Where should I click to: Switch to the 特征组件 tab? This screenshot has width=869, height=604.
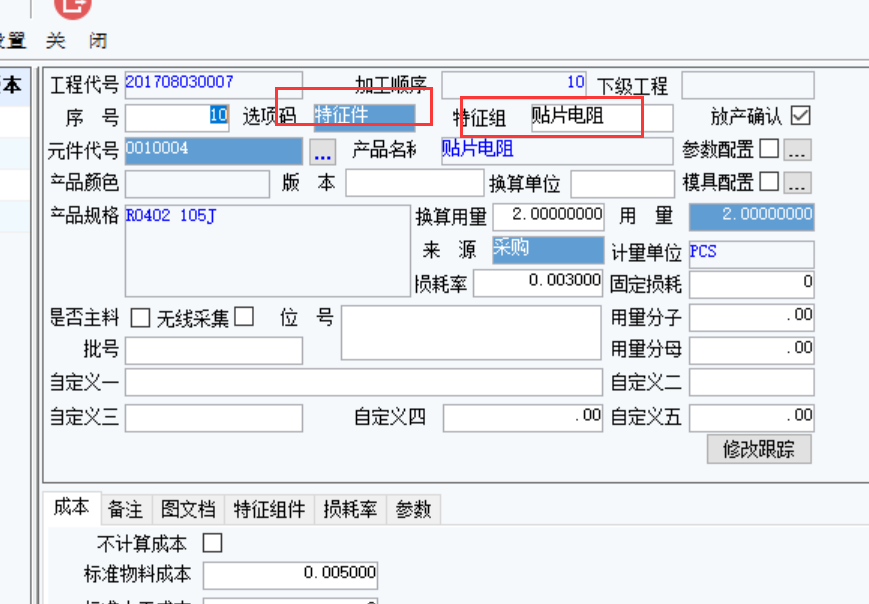click(269, 509)
